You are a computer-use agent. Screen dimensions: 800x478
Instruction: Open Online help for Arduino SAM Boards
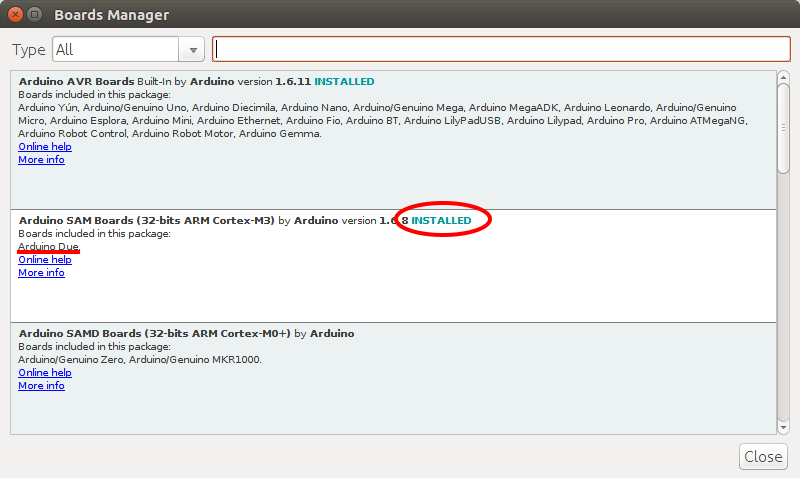point(45,260)
